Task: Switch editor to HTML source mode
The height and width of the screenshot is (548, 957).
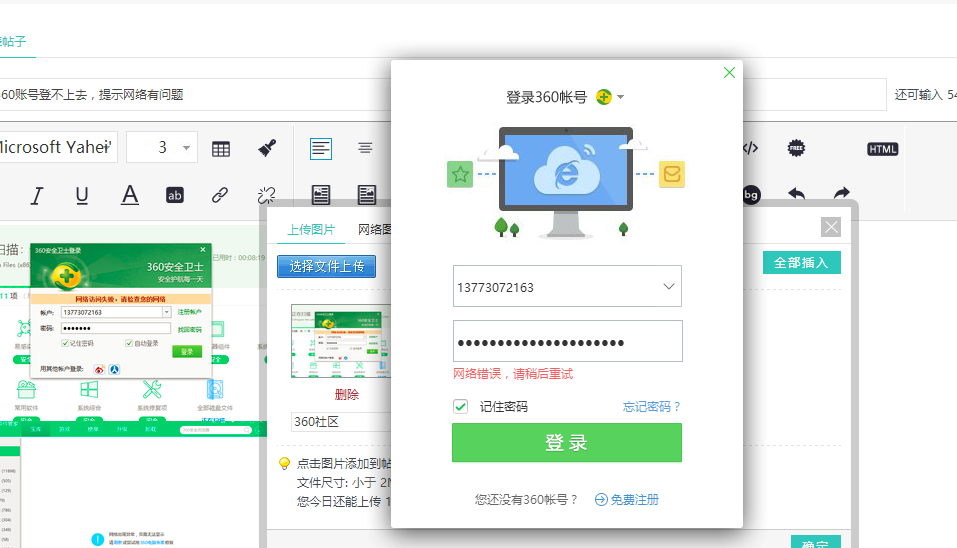Action: click(x=883, y=149)
